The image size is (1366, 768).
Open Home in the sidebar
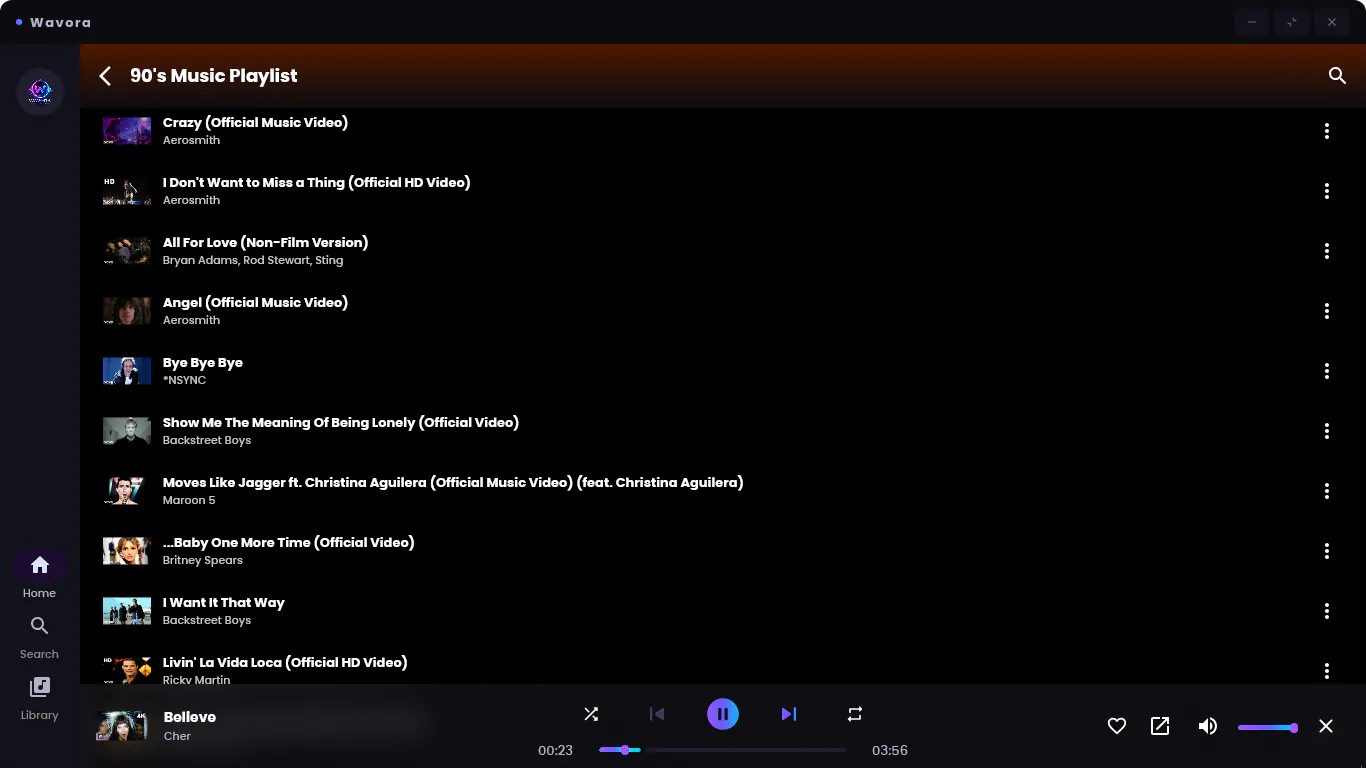pos(40,576)
